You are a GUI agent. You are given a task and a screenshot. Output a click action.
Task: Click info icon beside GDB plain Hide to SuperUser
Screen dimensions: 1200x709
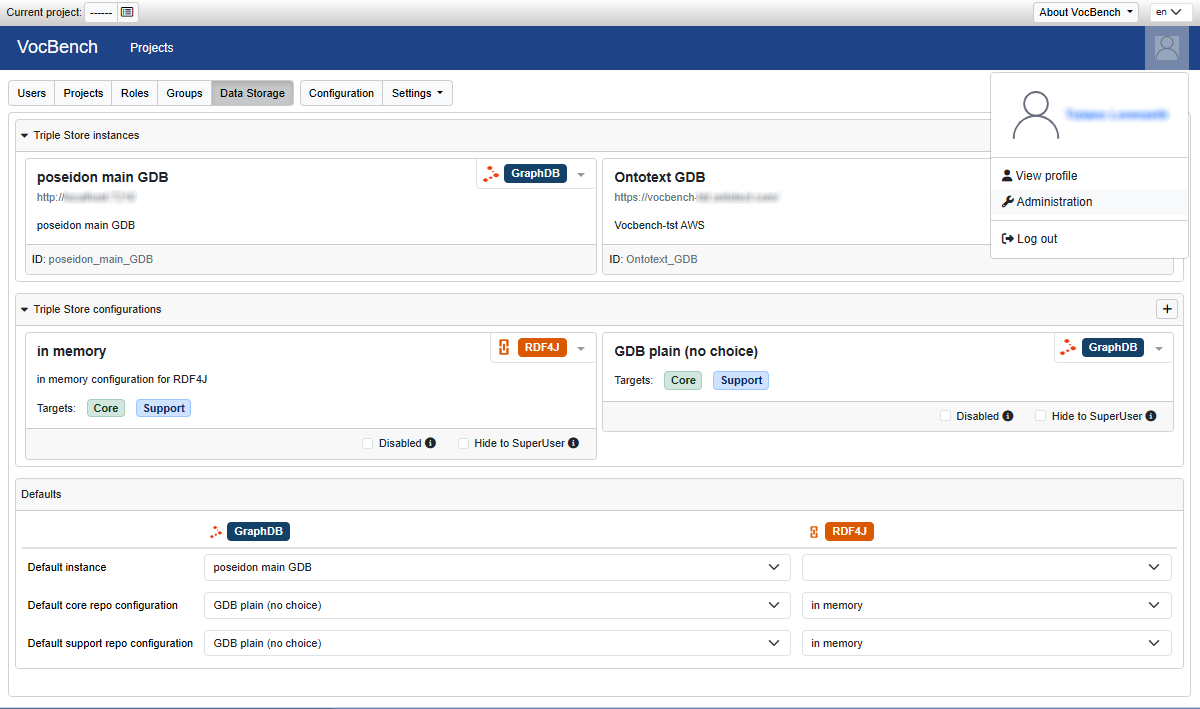[x=1151, y=416]
